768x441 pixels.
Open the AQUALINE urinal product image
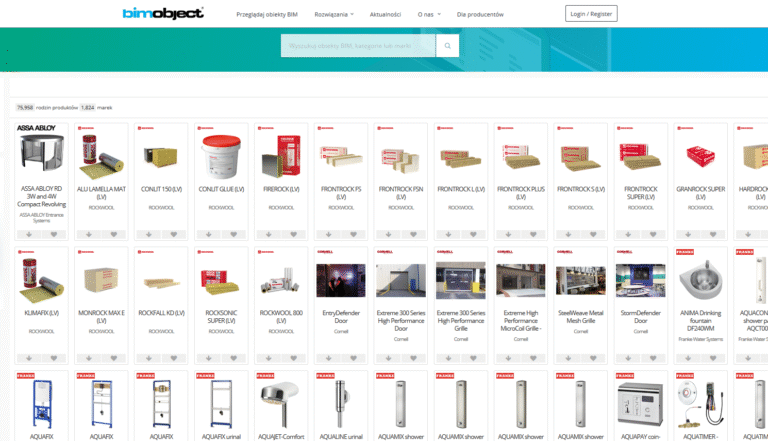click(341, 404)
